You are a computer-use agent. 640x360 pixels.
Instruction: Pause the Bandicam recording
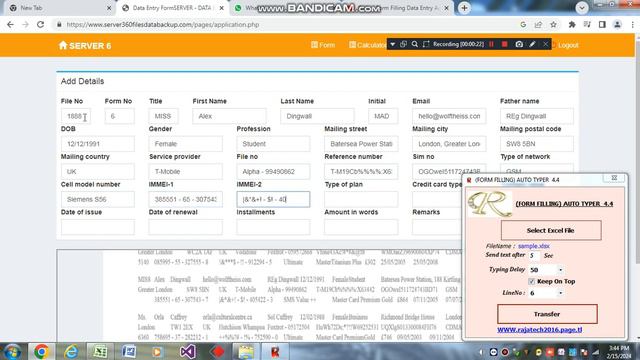pos(491,44)
